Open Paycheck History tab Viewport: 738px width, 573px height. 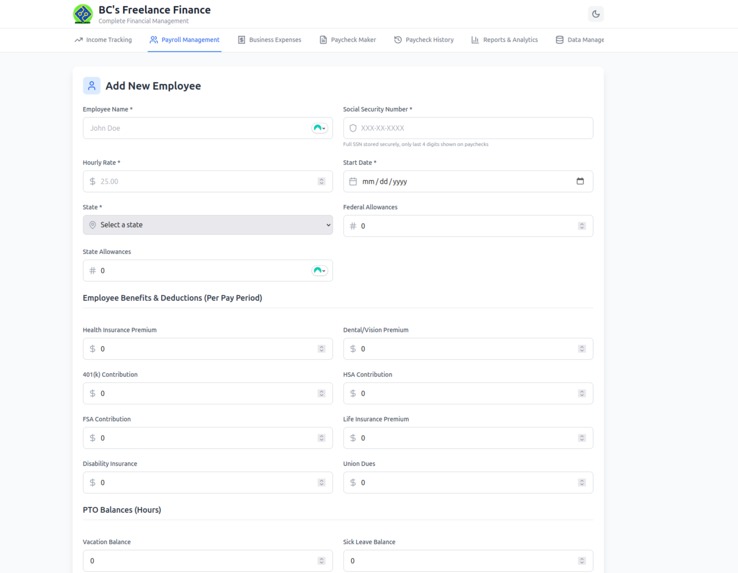click(424, 40)
